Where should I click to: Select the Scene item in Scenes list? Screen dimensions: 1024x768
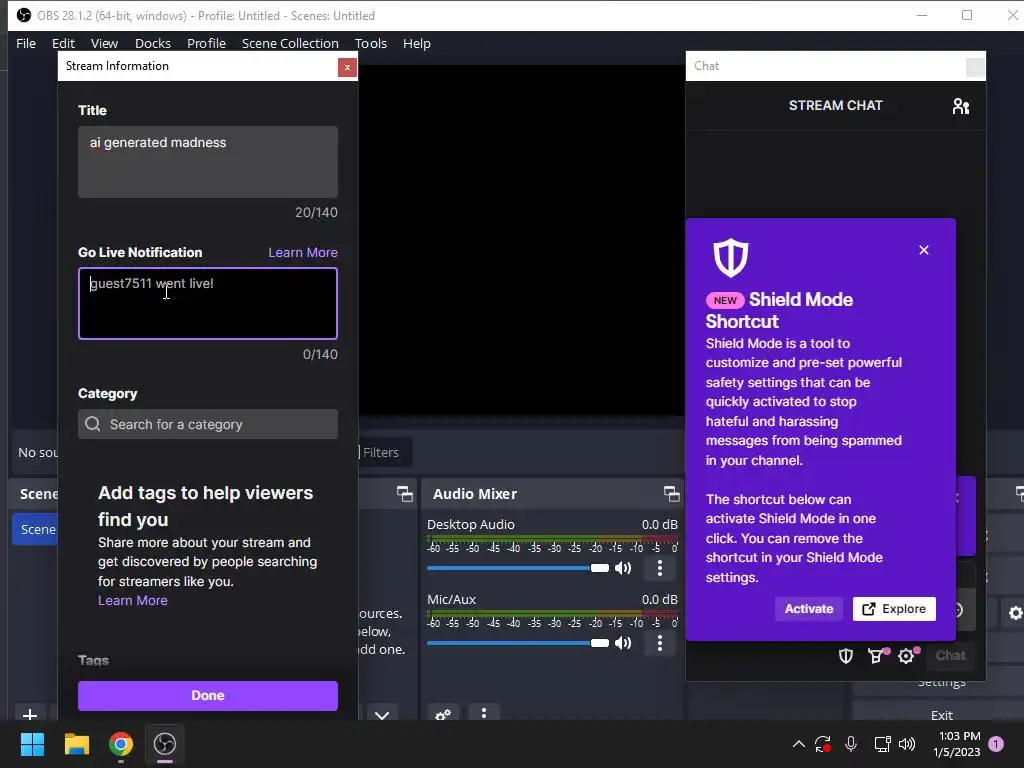pos(35,530)
